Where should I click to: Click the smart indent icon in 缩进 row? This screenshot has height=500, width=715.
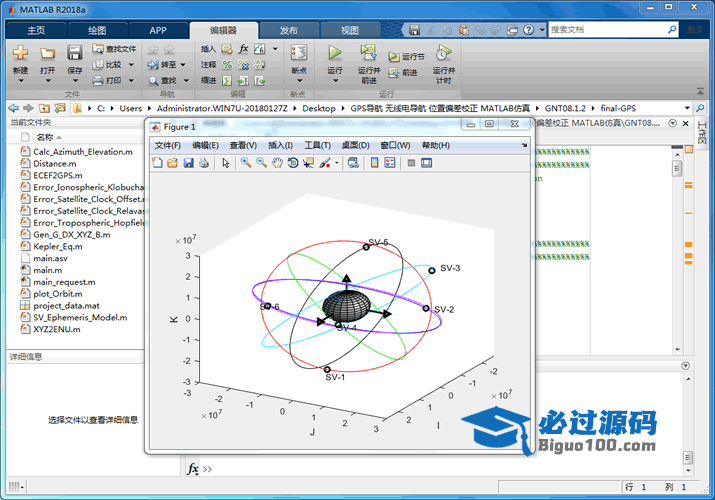(227, 81)
